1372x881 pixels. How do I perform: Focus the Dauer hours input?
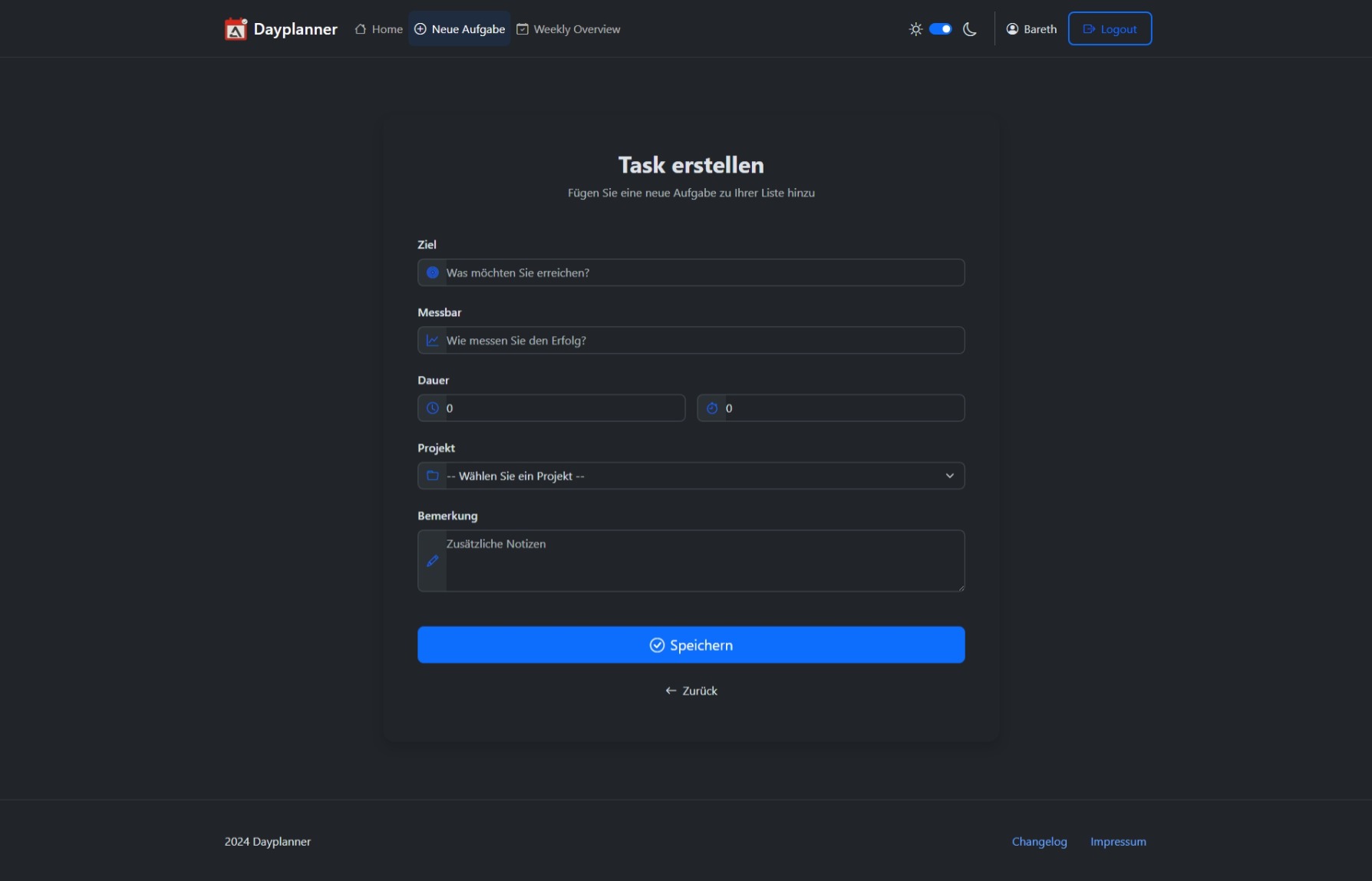pyautogui.click(x=565, y=408)
